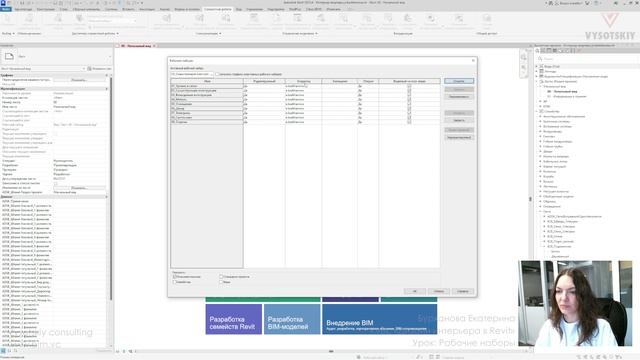The image size is (640, 360).
Task: Toggle visible-in-all-views checkbox for workset 04
Action: [x=409, y=100]
